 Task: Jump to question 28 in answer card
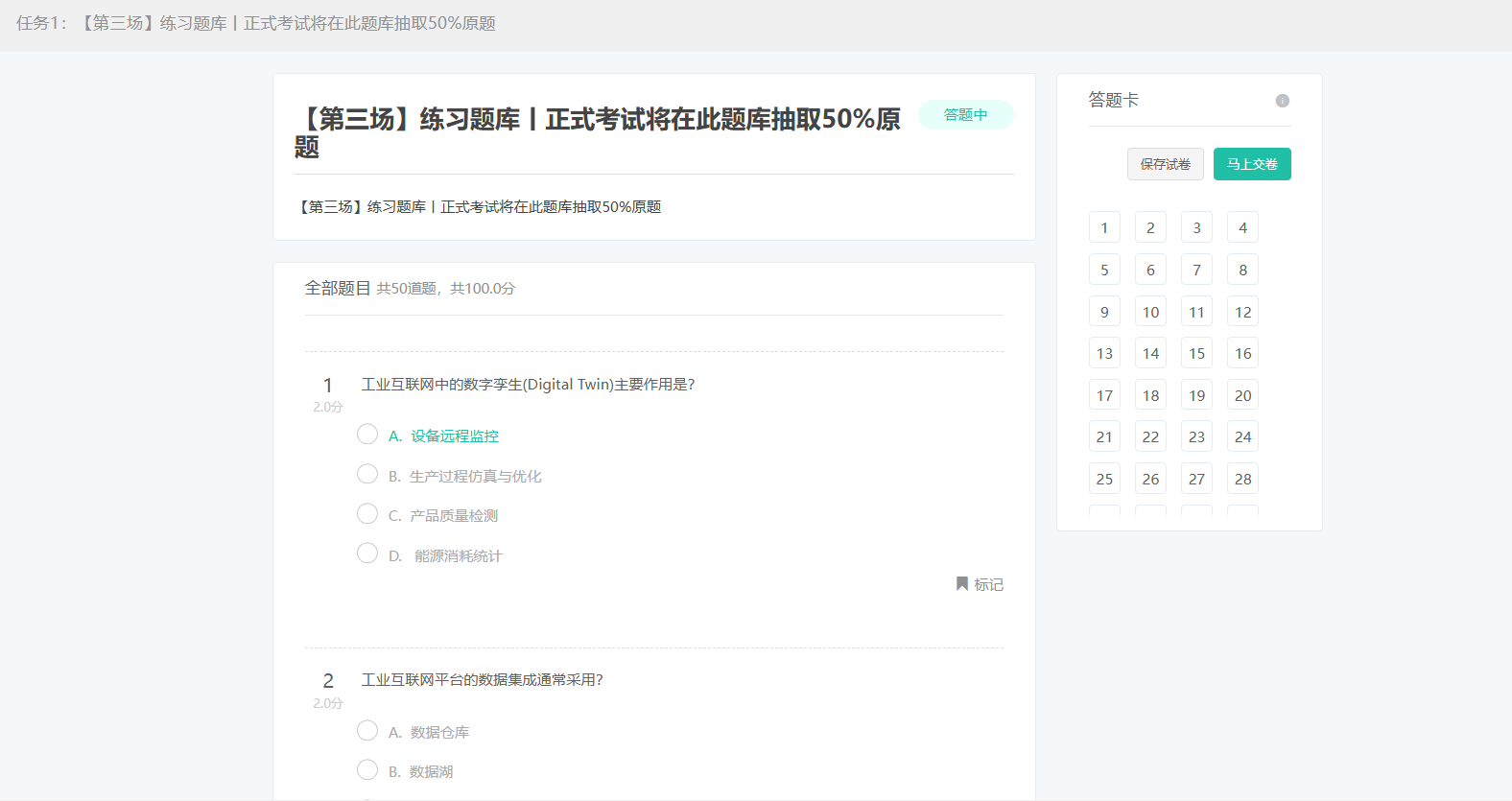(1242, 479)
